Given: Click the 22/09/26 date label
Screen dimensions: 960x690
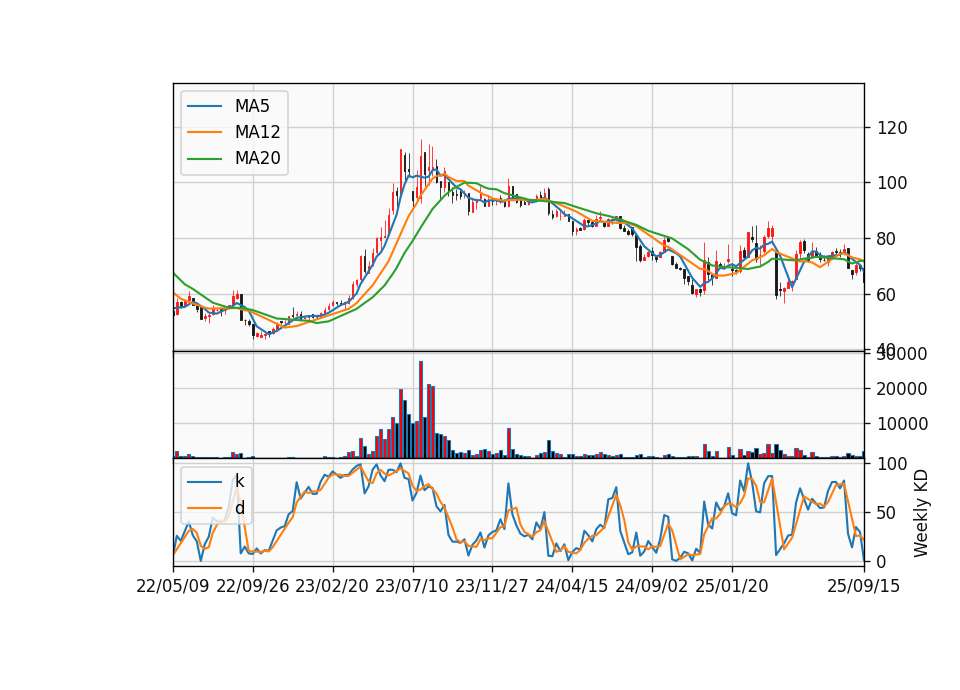Looking at the screenshot, I should pyautogui.click(x=253, y=586).
